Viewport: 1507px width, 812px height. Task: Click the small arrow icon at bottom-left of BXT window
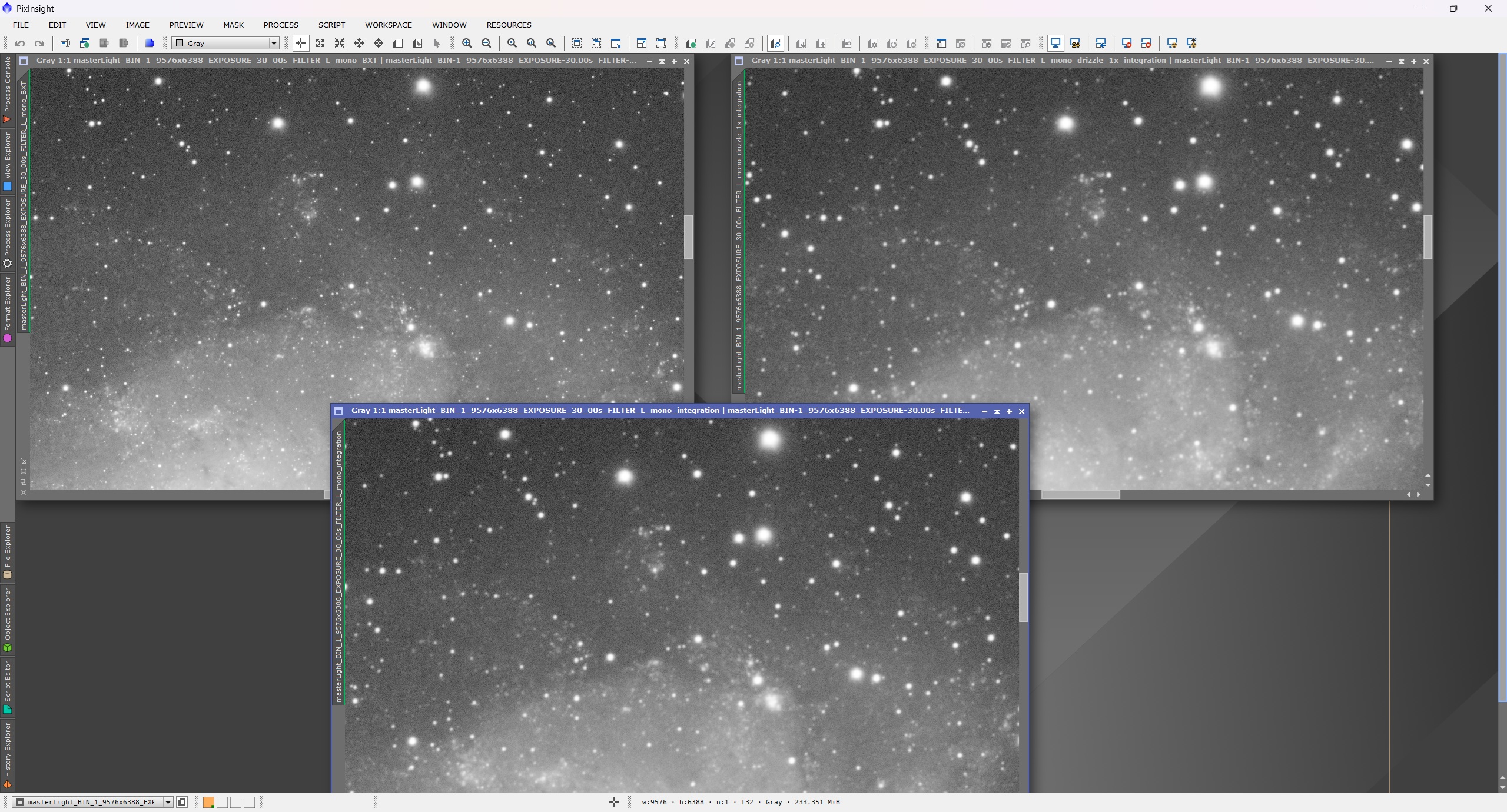point(24,461)
